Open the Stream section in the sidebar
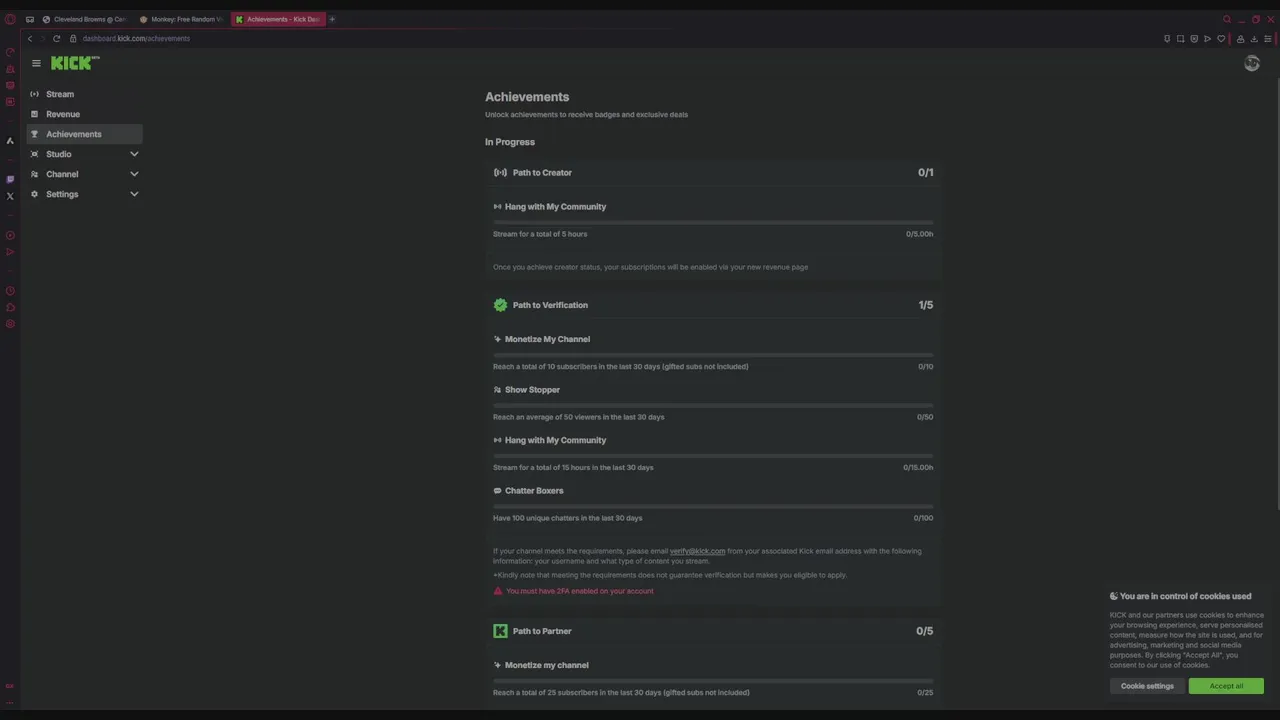Screen dimensions: 1280x720 (84, 94)
